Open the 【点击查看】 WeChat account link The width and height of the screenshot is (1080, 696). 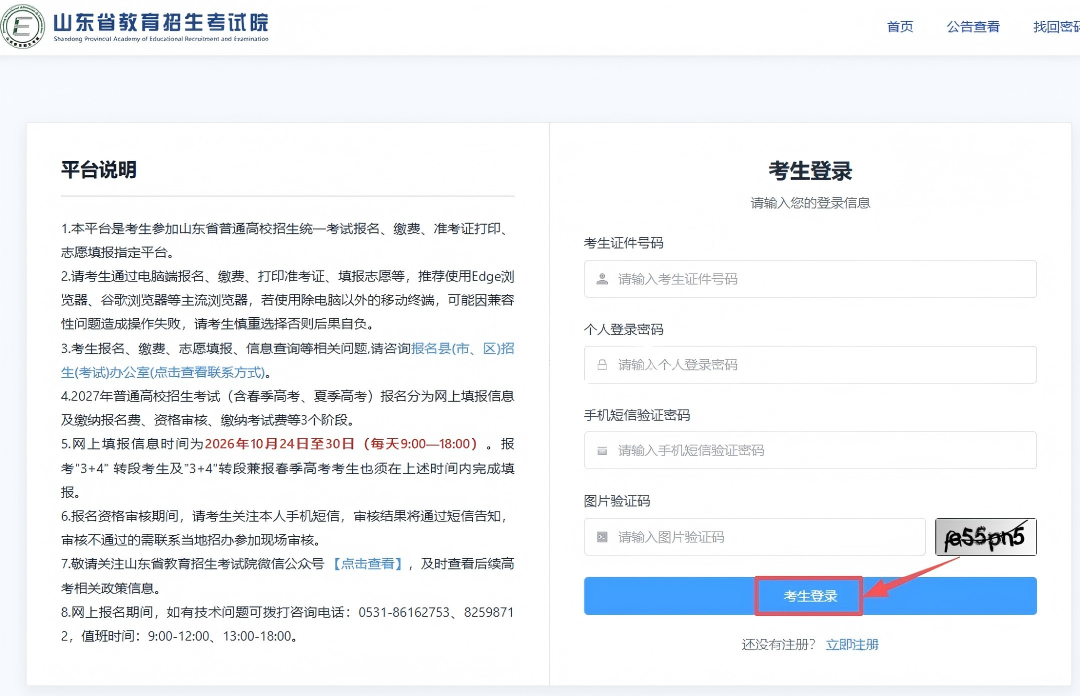(x=367, y=564)
